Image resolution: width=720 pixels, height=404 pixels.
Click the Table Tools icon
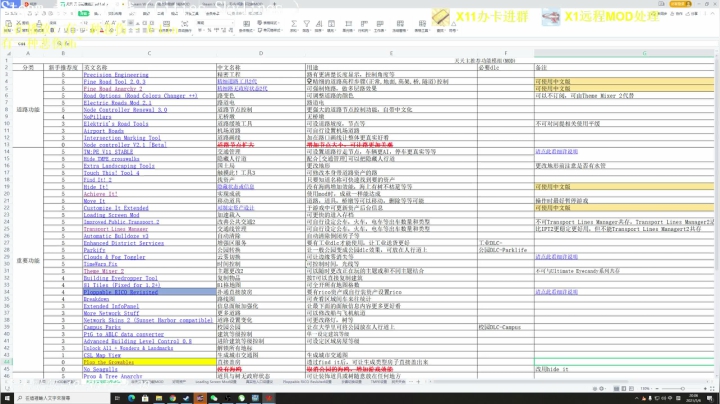pos(422,25)
